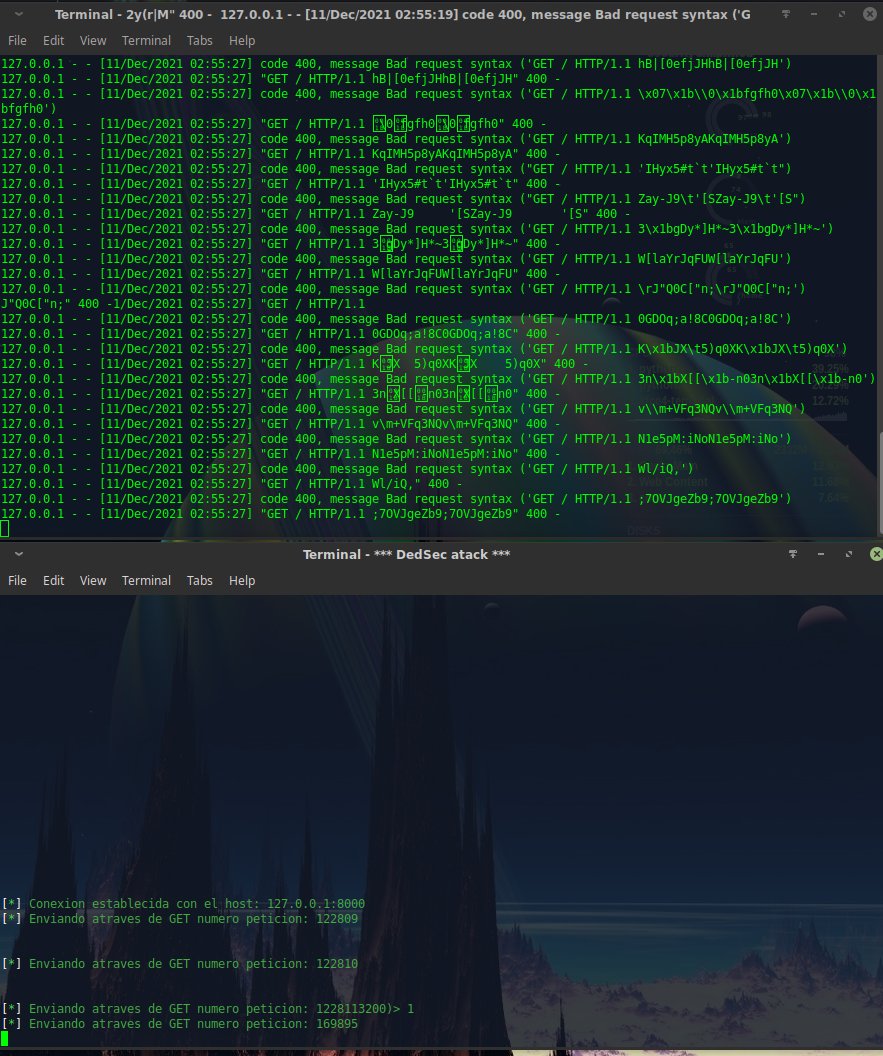The image size is (883, 1056).
Task: Select the wrapped 'bfgfh0')' line
Action: pos(29,108)
